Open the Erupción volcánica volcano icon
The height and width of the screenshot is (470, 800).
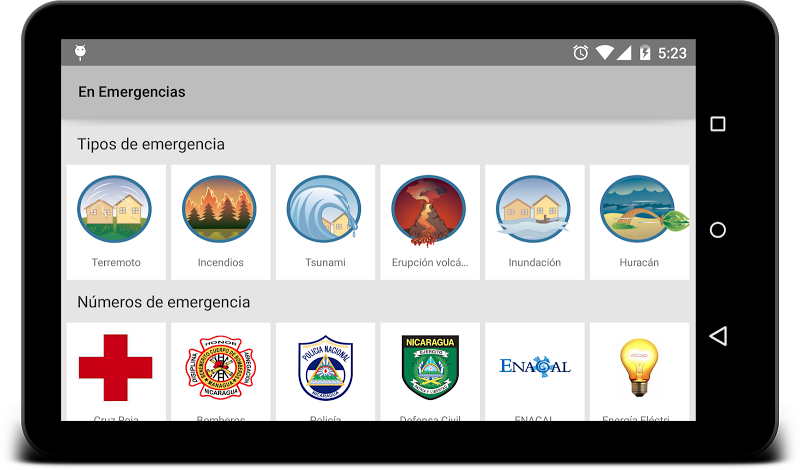pyautogui.click(x=429, y=210)
